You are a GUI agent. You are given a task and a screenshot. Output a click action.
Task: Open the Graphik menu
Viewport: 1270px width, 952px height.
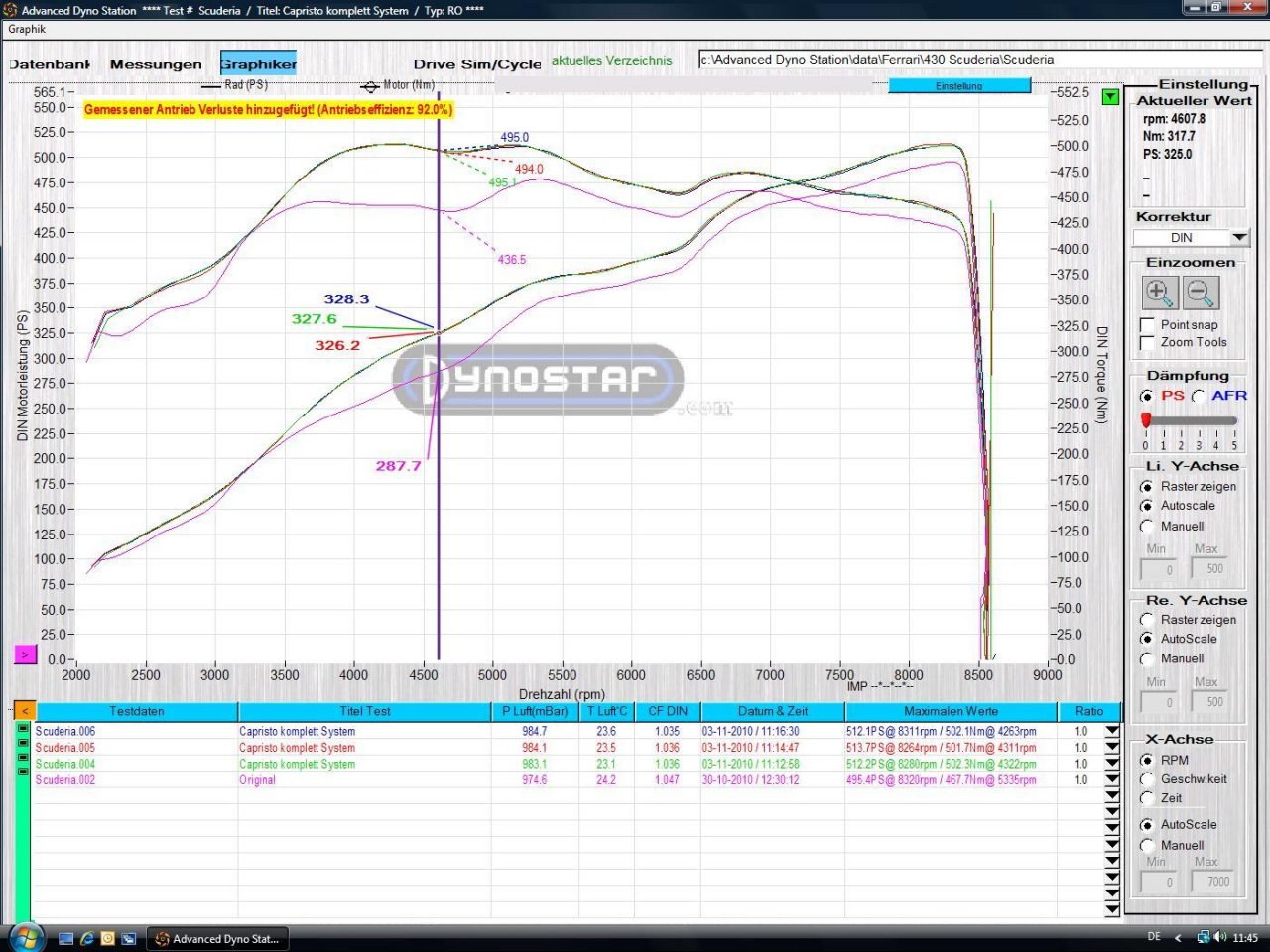[27, 29]
